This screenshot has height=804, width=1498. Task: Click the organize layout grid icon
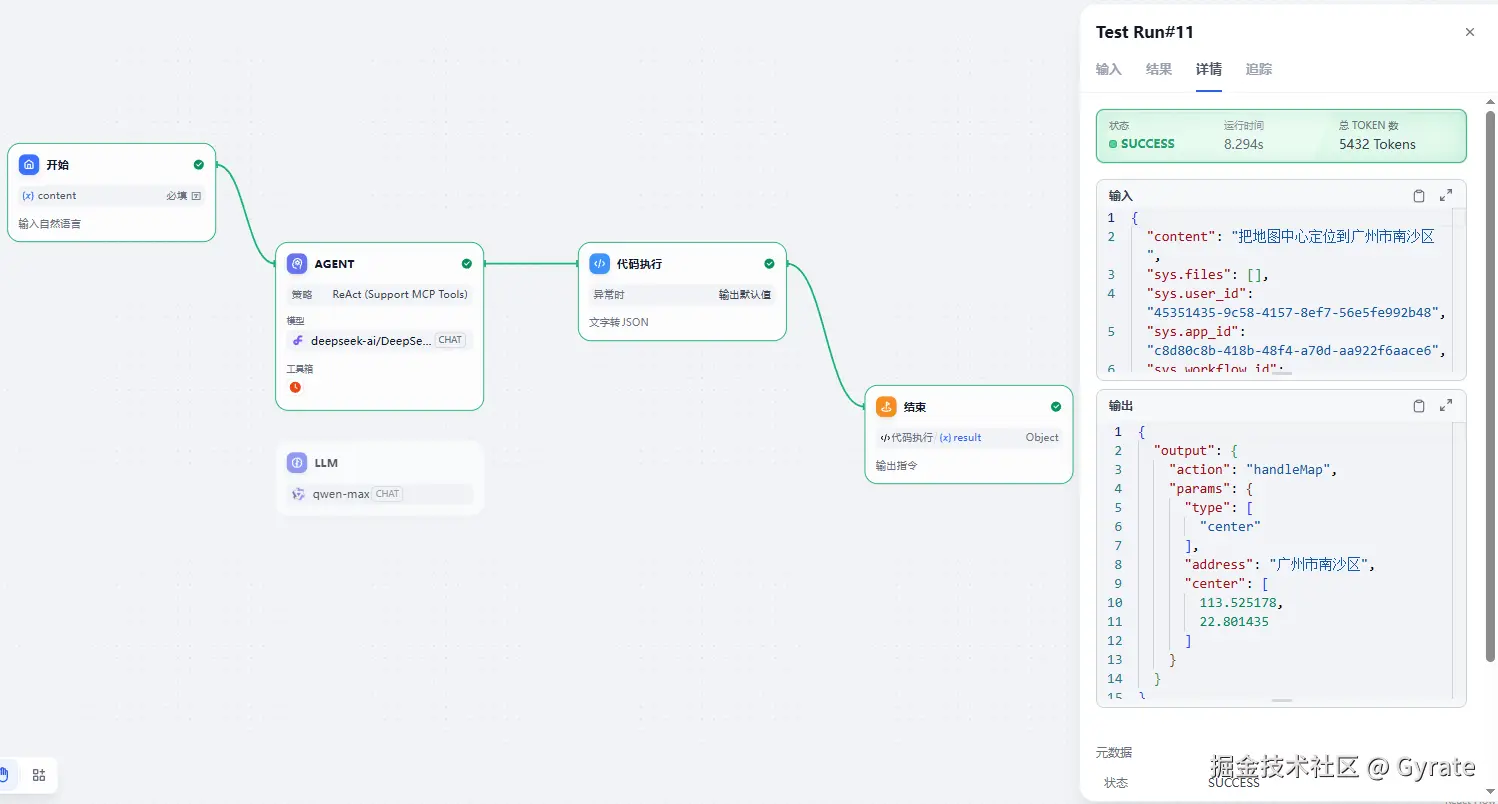point(39,775)
